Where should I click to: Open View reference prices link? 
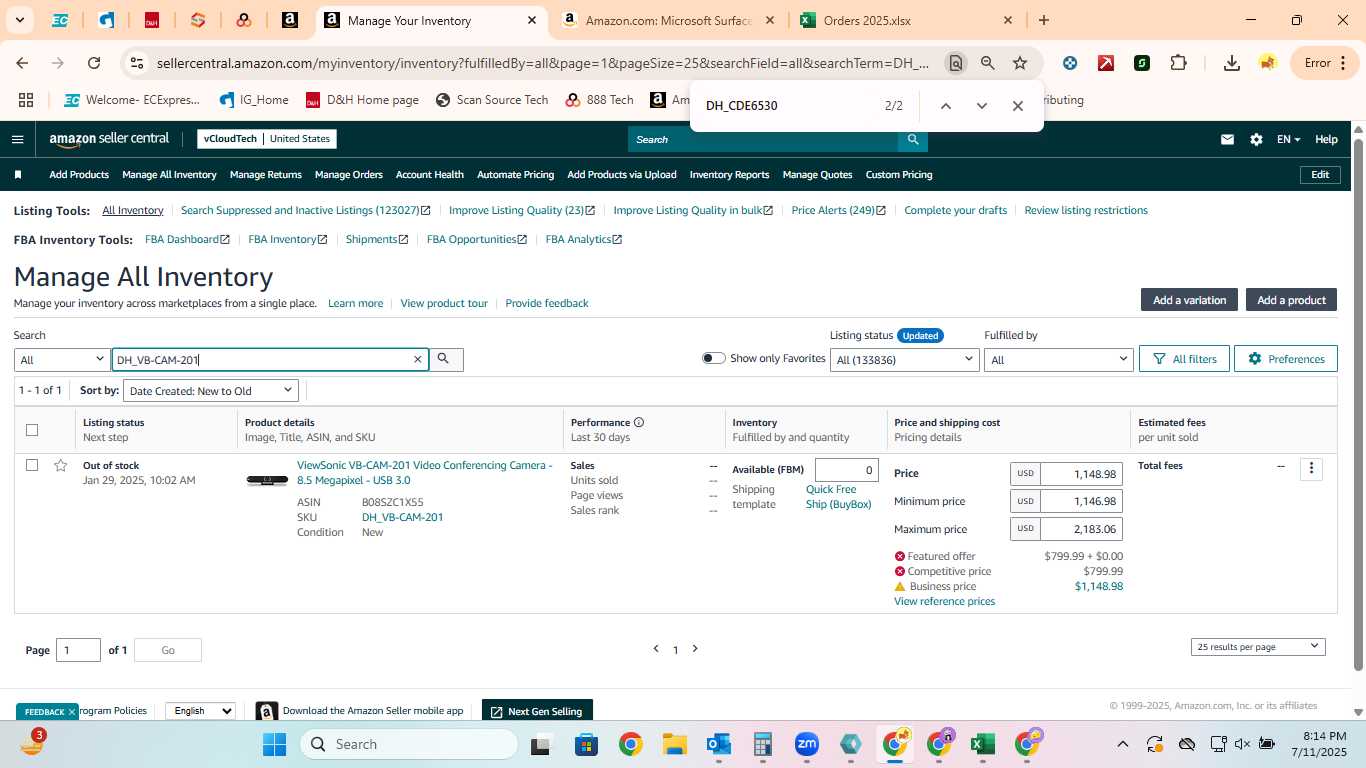coord(944,601)
